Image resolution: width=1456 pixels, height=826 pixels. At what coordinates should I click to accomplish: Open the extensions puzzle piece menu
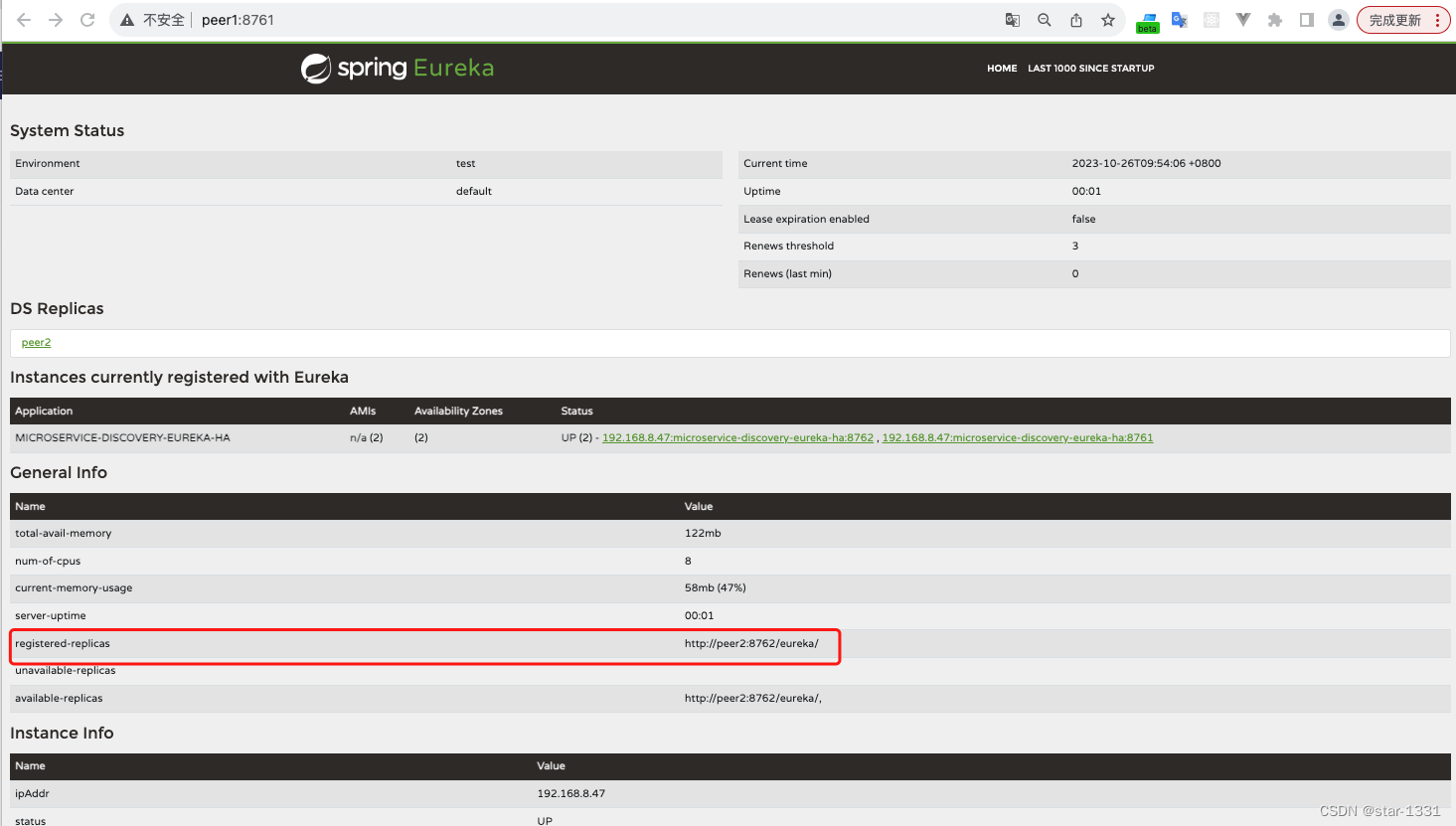(1275, 20)
